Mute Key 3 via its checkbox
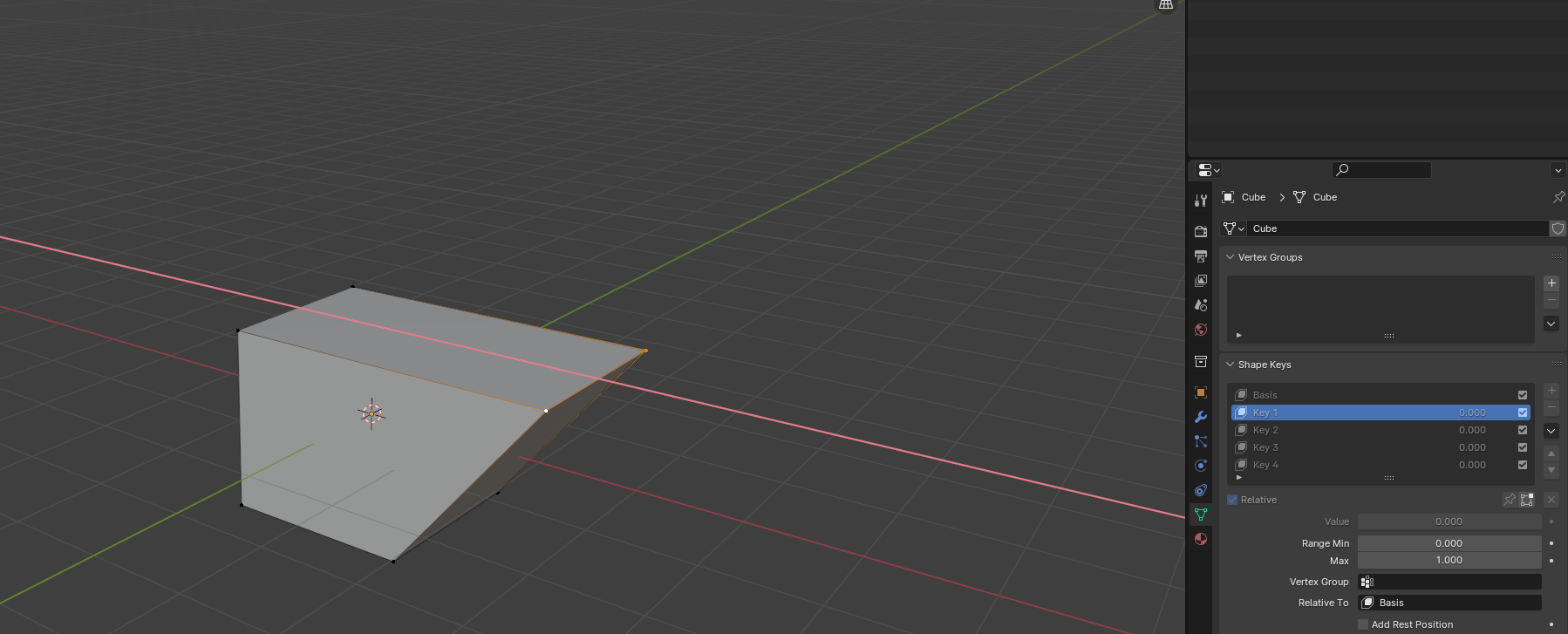The image size is (1568, 634). (x=1523, y=447)
